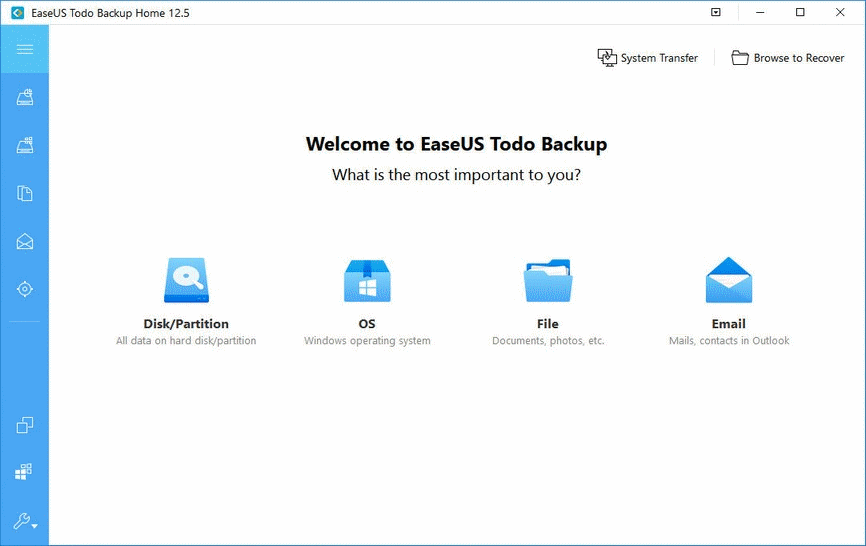Open the title bar dropdown menu icon
Image resolution: width=866 pixels, height=546 pixels.
click(x=716, y=12)
